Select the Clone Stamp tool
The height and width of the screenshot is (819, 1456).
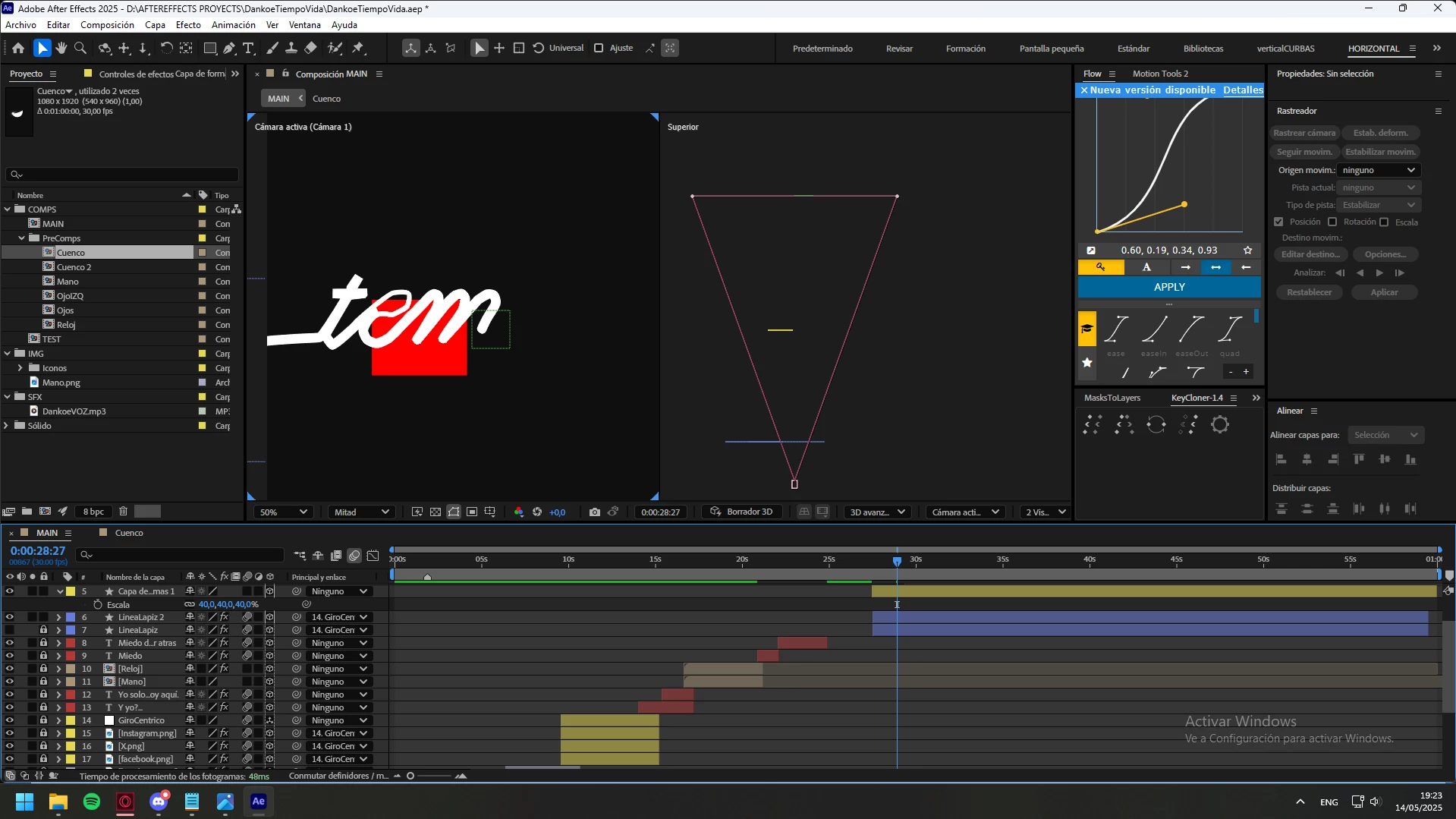click(291, 48)
